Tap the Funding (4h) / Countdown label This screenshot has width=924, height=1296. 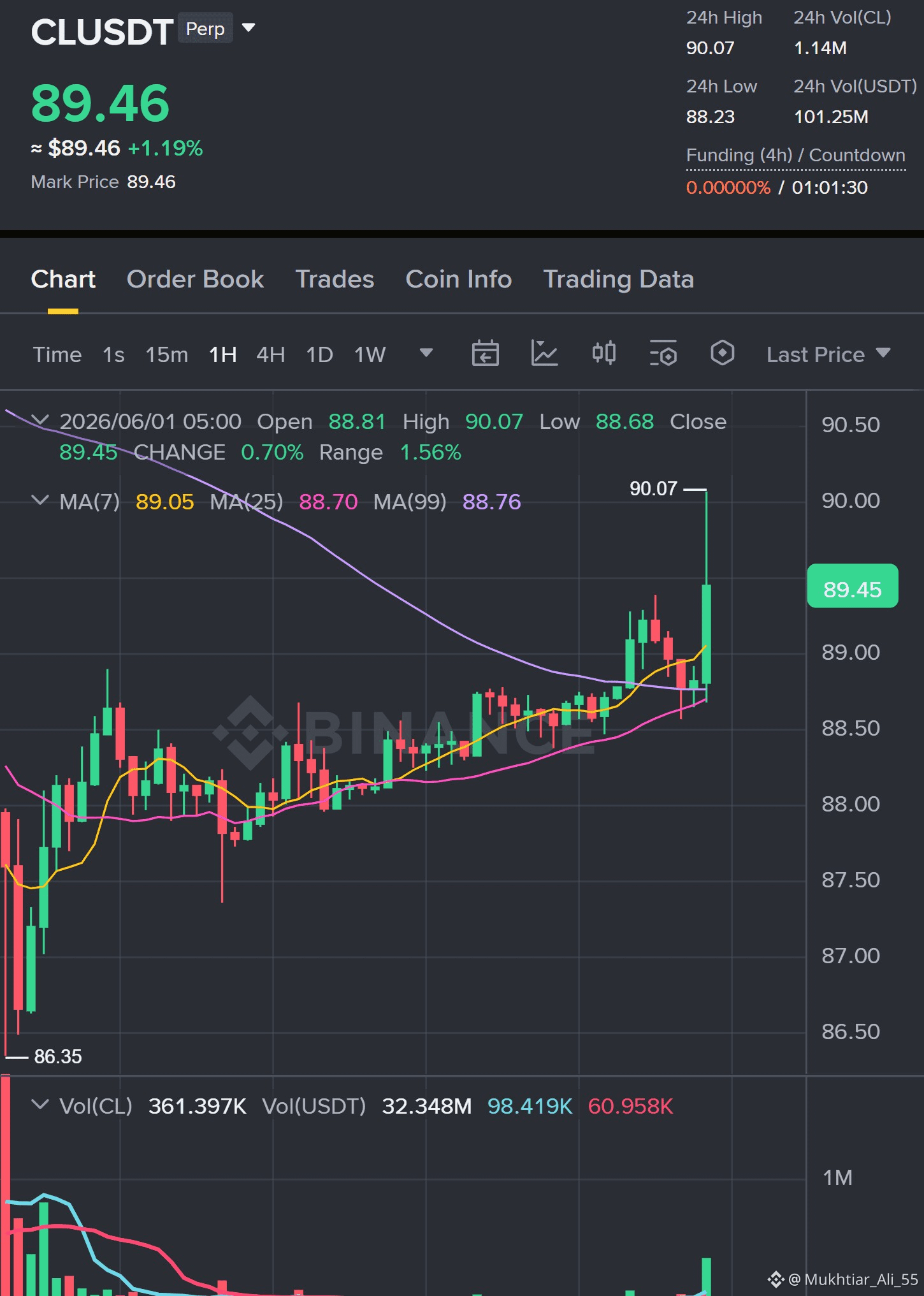(795, 155)
